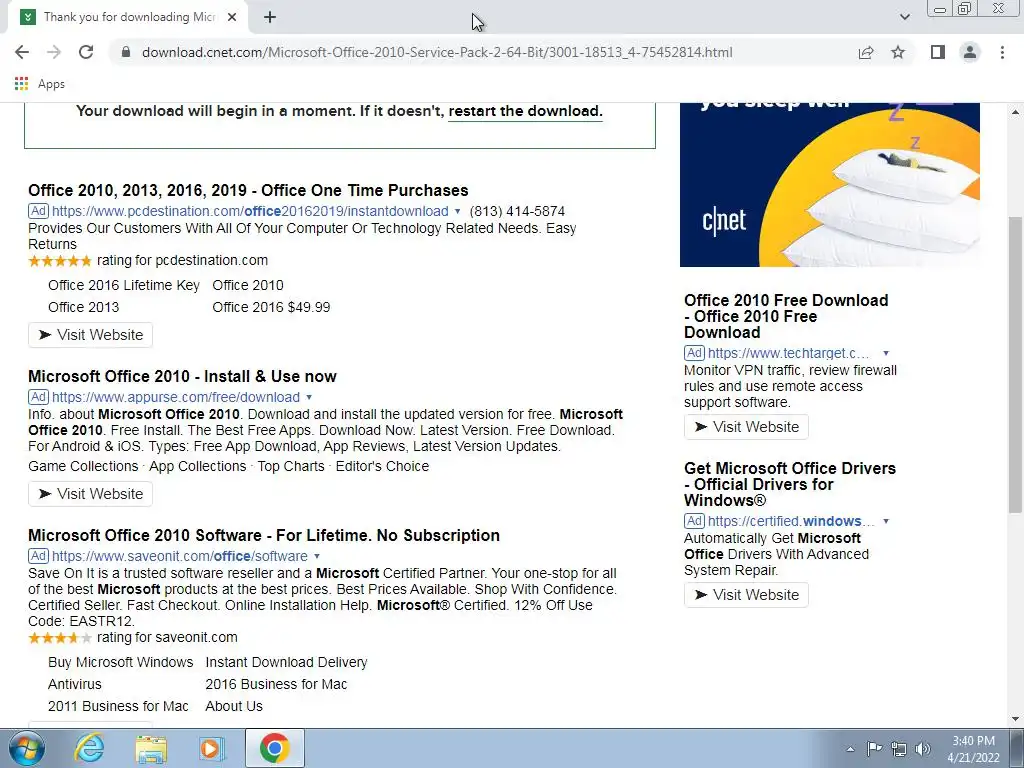Open the 'Office 2013' sitelink
This screenshot has height=768, width=1024.
coord(84,307)
